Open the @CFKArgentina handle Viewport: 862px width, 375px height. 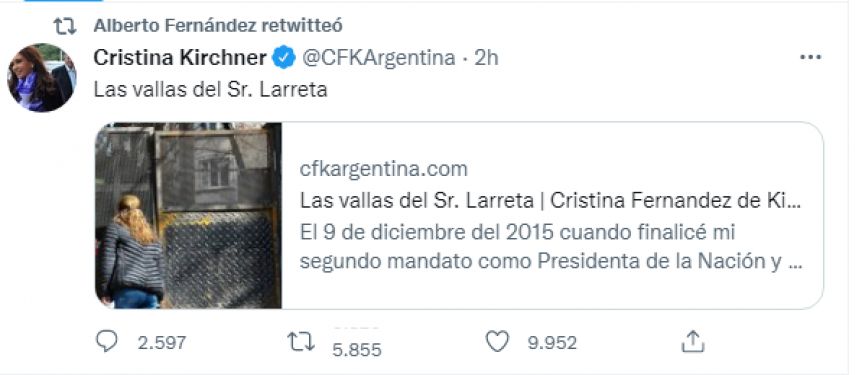[x=379, y=58]
